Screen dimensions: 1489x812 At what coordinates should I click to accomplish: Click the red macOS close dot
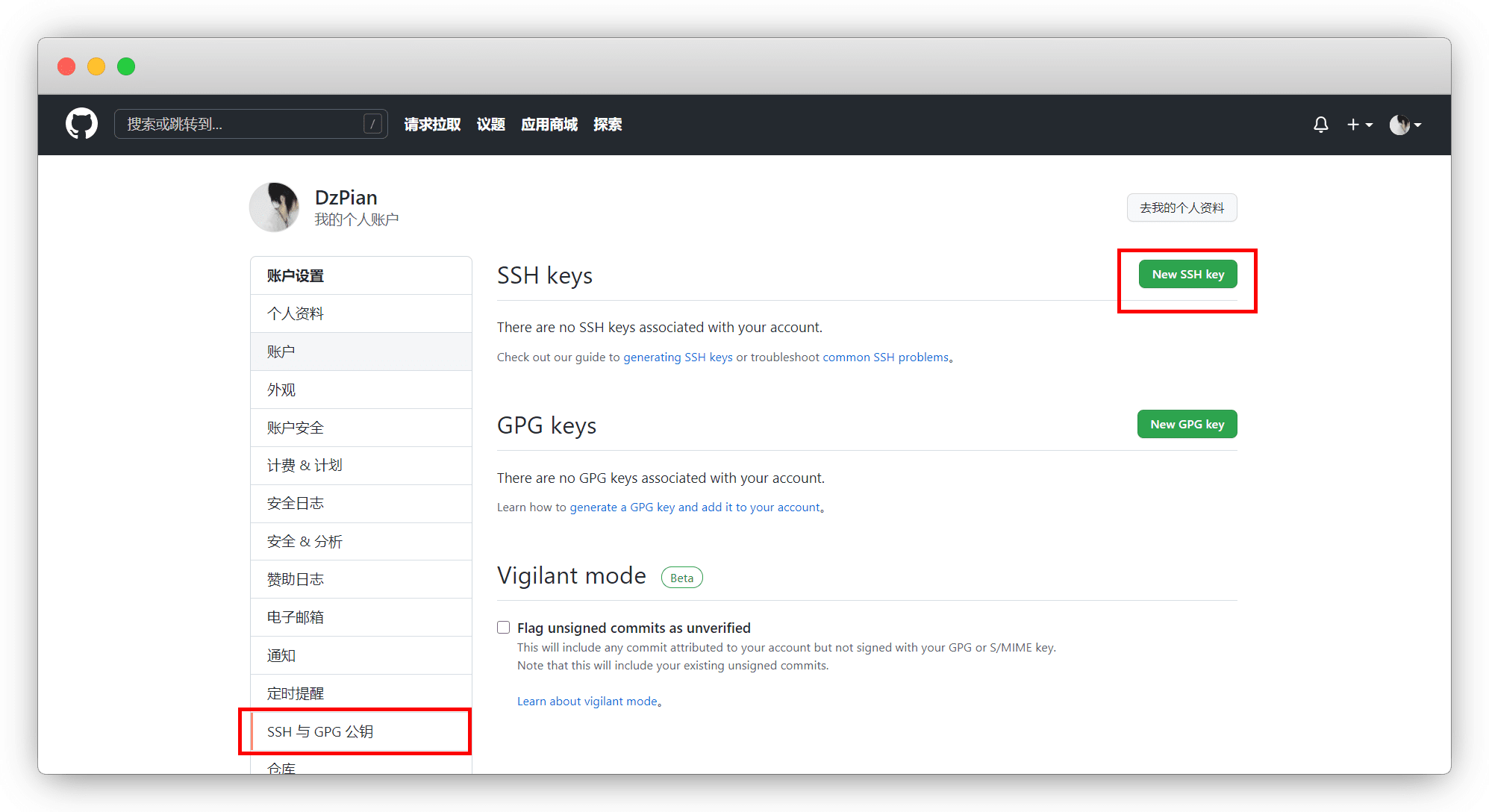pyautogui.click(x=66, y=66)
